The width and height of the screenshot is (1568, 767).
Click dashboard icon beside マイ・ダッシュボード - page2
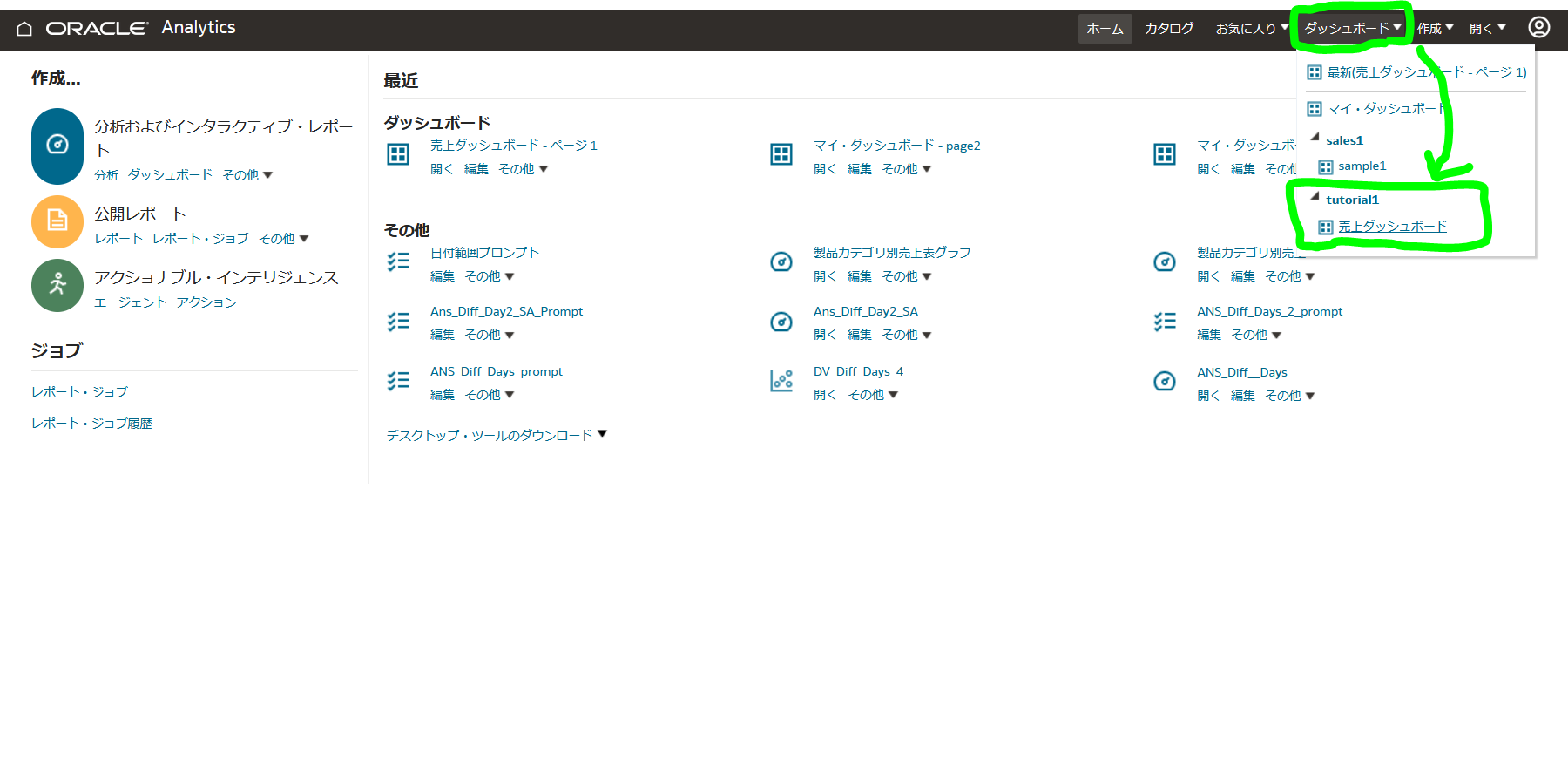pyautogui.click(x=781, y=154)
